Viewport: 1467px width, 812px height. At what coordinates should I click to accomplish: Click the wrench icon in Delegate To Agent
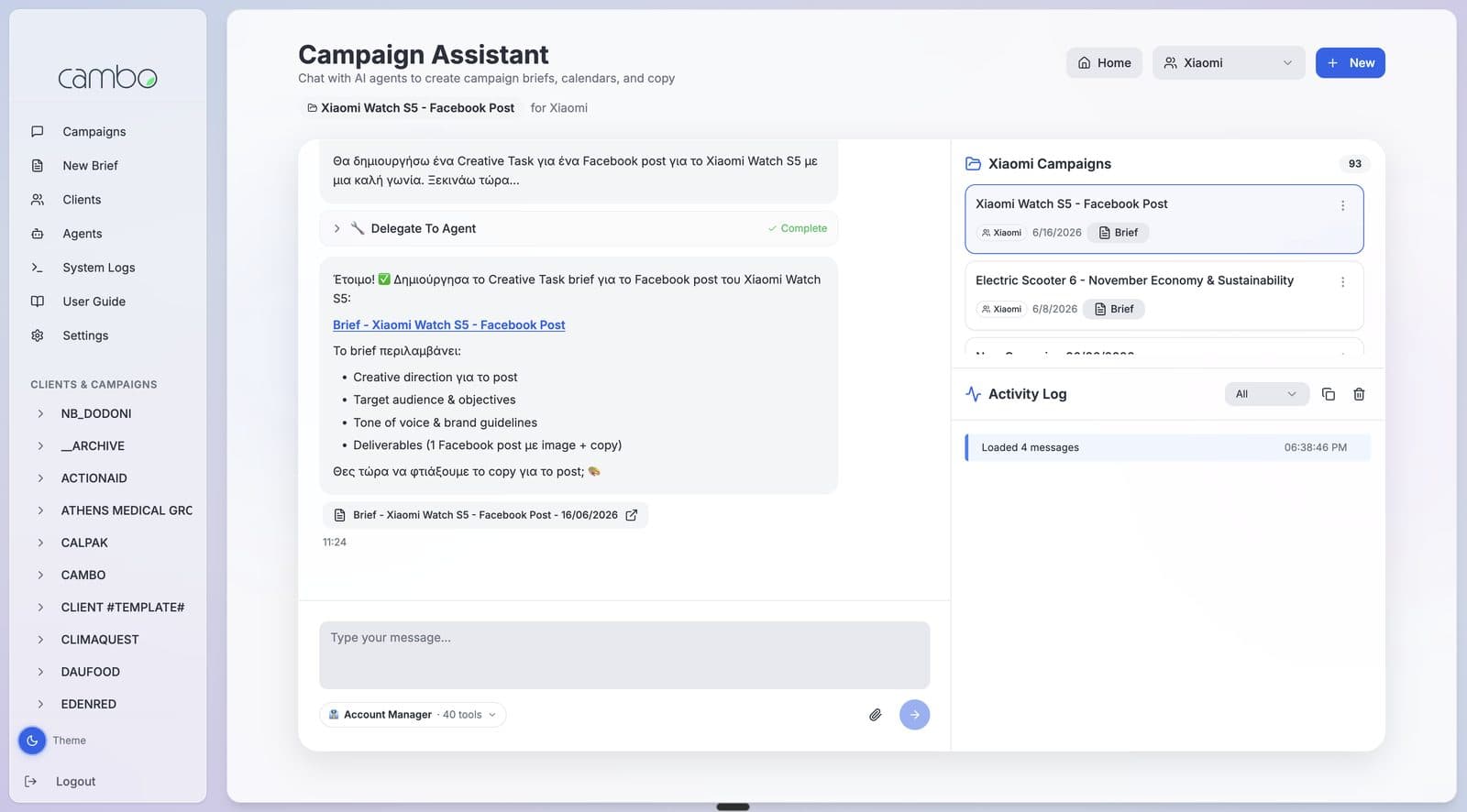[x=358, y=228]
